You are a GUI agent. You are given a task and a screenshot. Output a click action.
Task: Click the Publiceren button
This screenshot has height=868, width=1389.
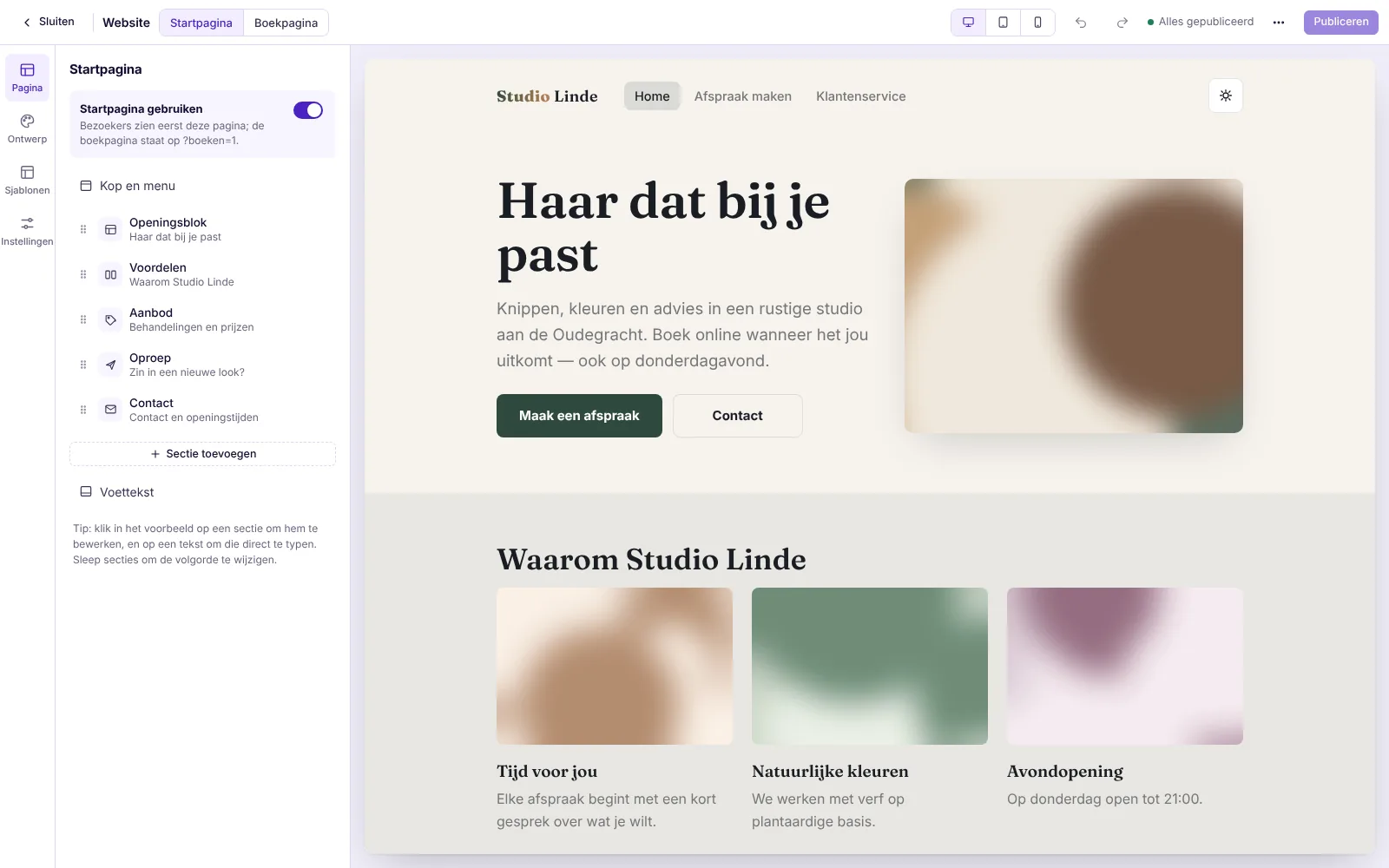(x=1340, y=23)
